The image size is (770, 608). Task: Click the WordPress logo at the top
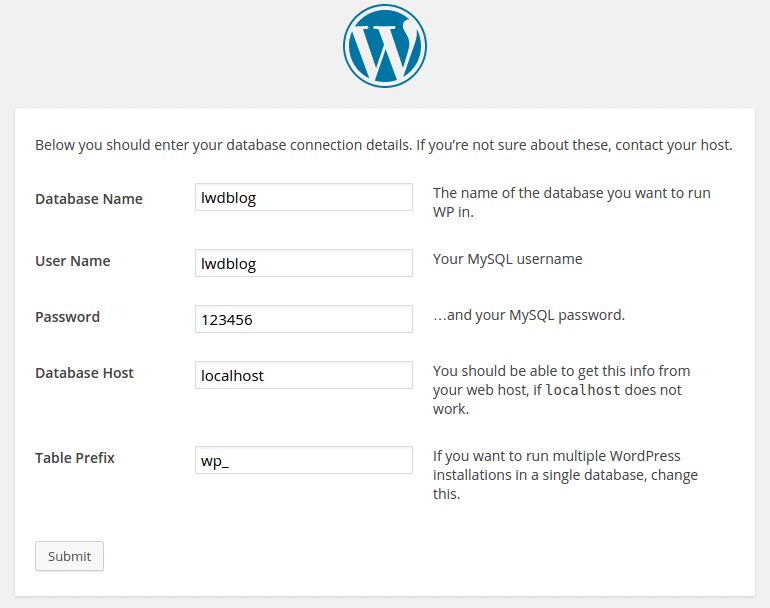(385, 48)
